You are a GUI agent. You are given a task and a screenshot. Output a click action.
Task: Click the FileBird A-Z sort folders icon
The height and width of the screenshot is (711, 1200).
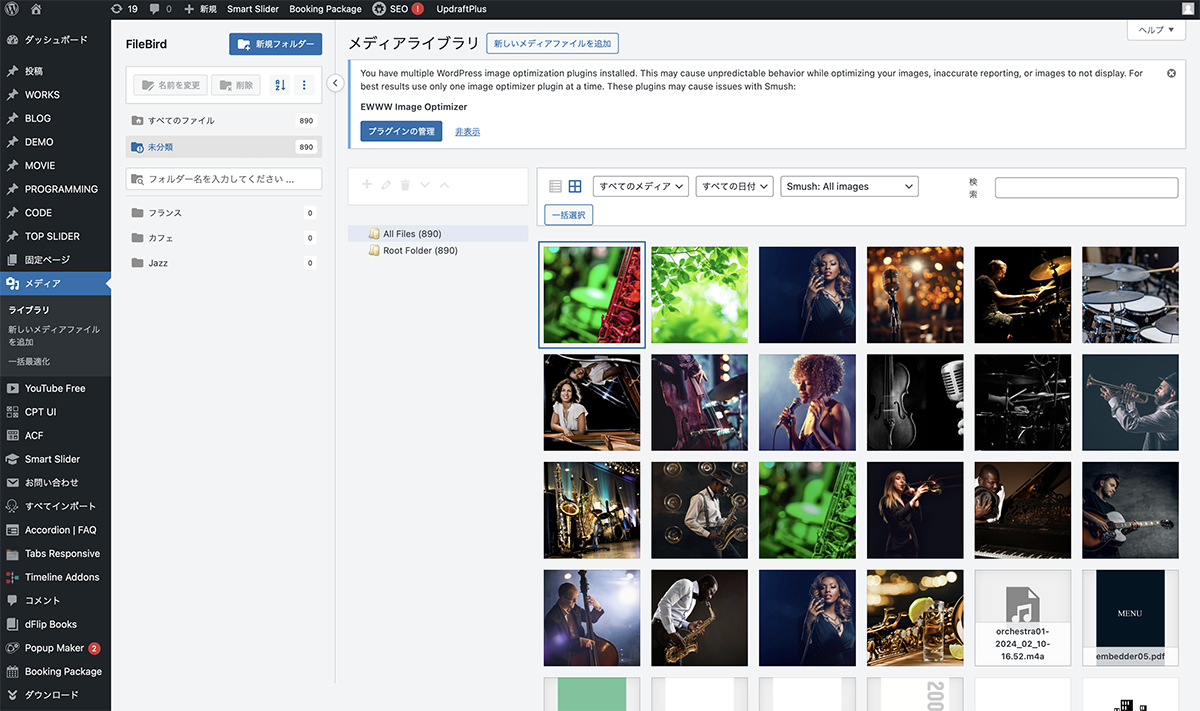(x=280, y=85)
